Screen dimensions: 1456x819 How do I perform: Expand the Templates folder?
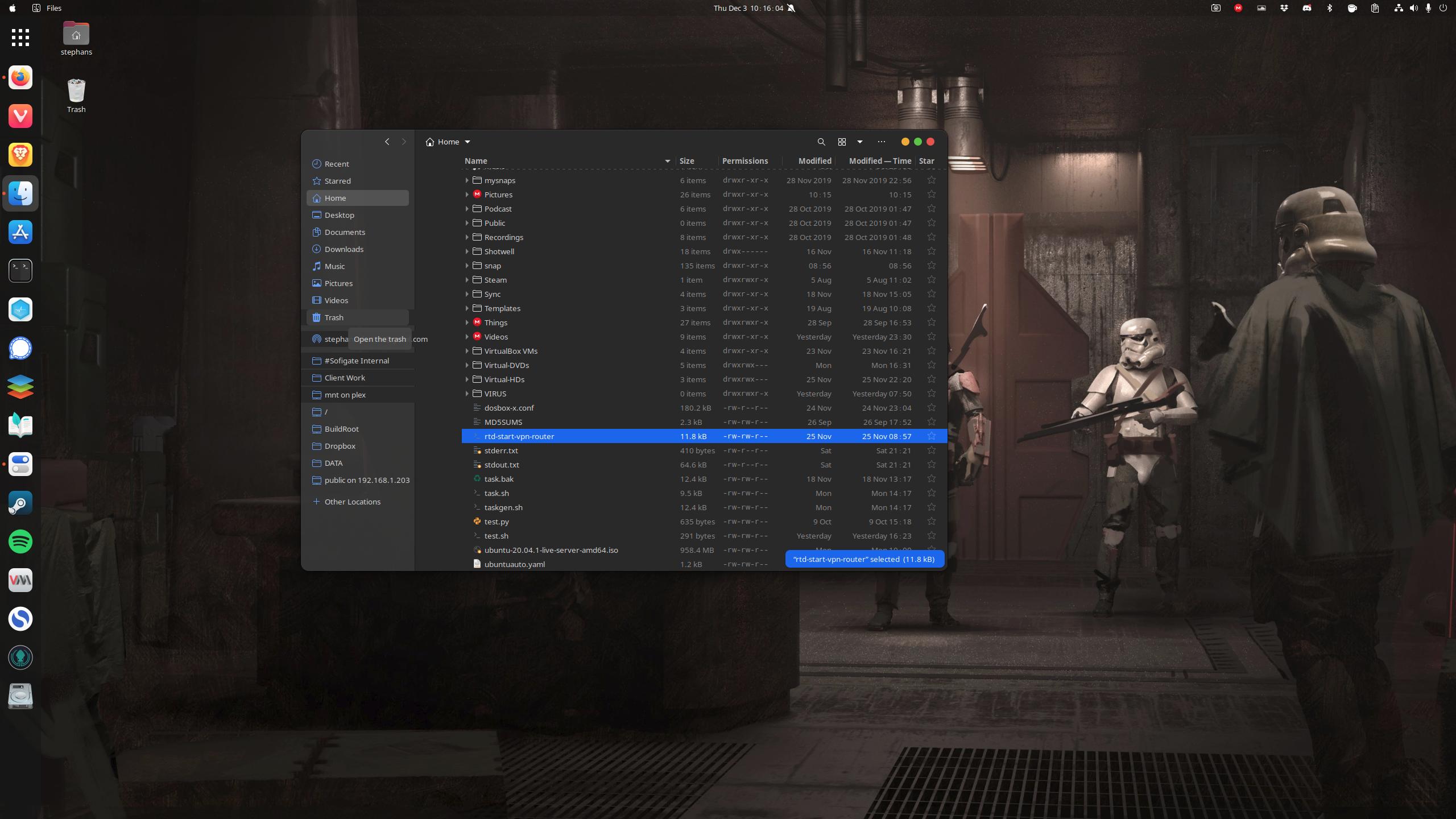467,308
